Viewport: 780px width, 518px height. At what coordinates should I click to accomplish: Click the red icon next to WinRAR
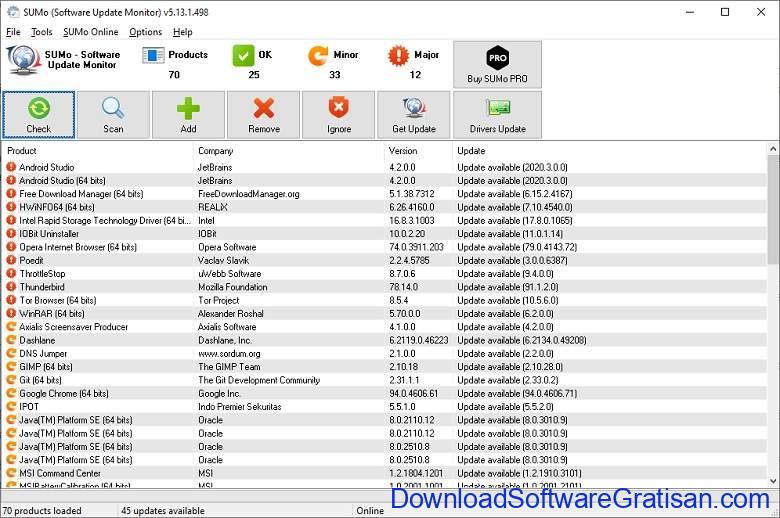tap(11, 313)
